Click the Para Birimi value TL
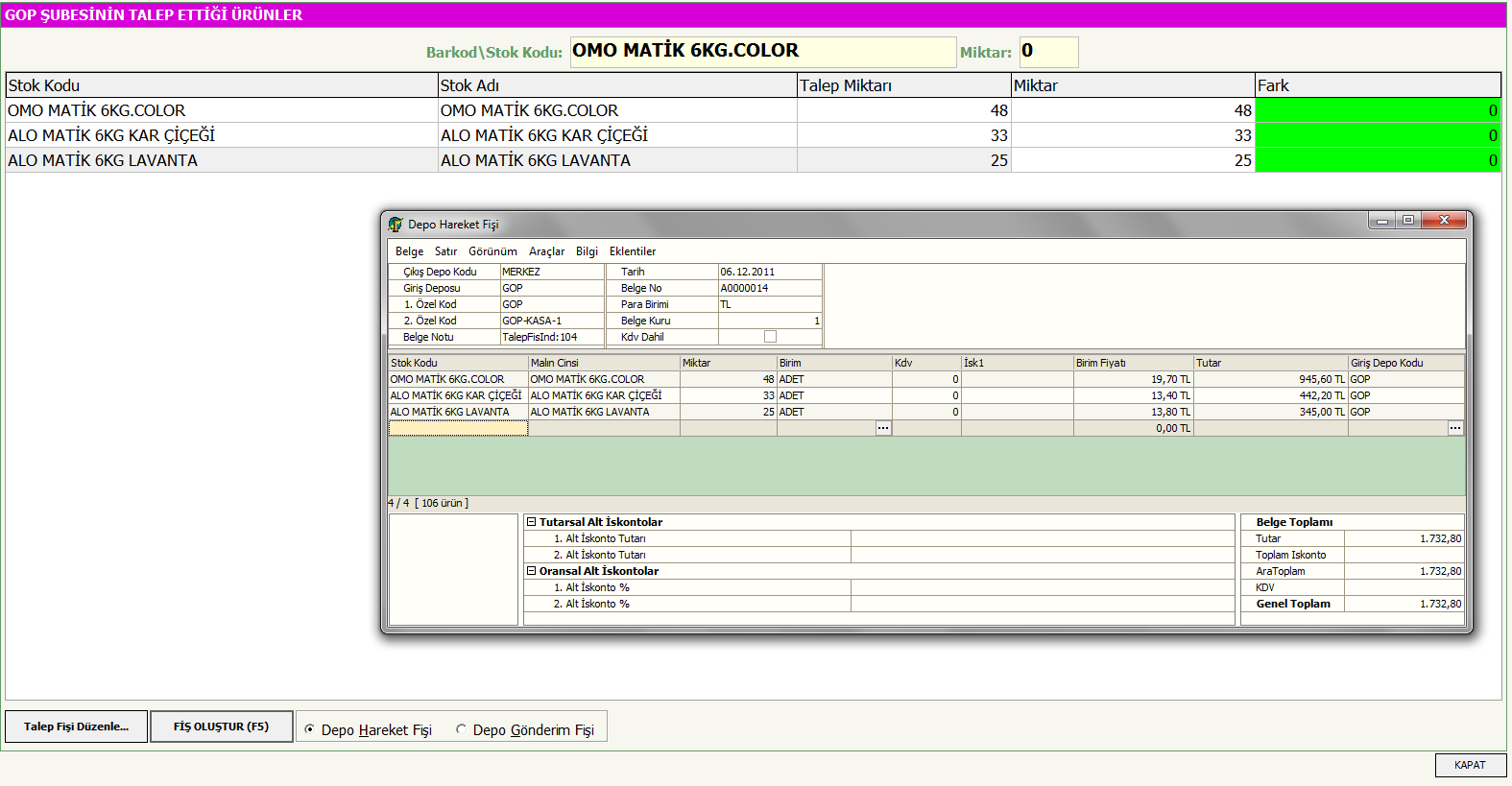The height and width of the screenshot is (786, 1512). point(770,304)
